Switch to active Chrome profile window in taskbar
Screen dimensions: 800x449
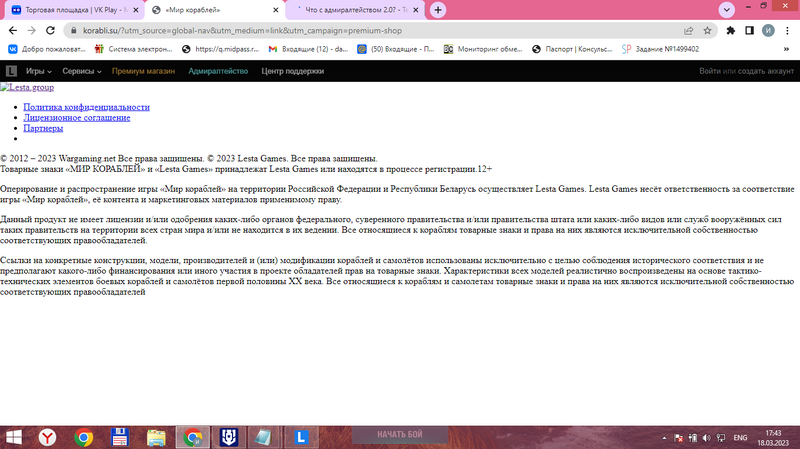click(x=192, y=437)
